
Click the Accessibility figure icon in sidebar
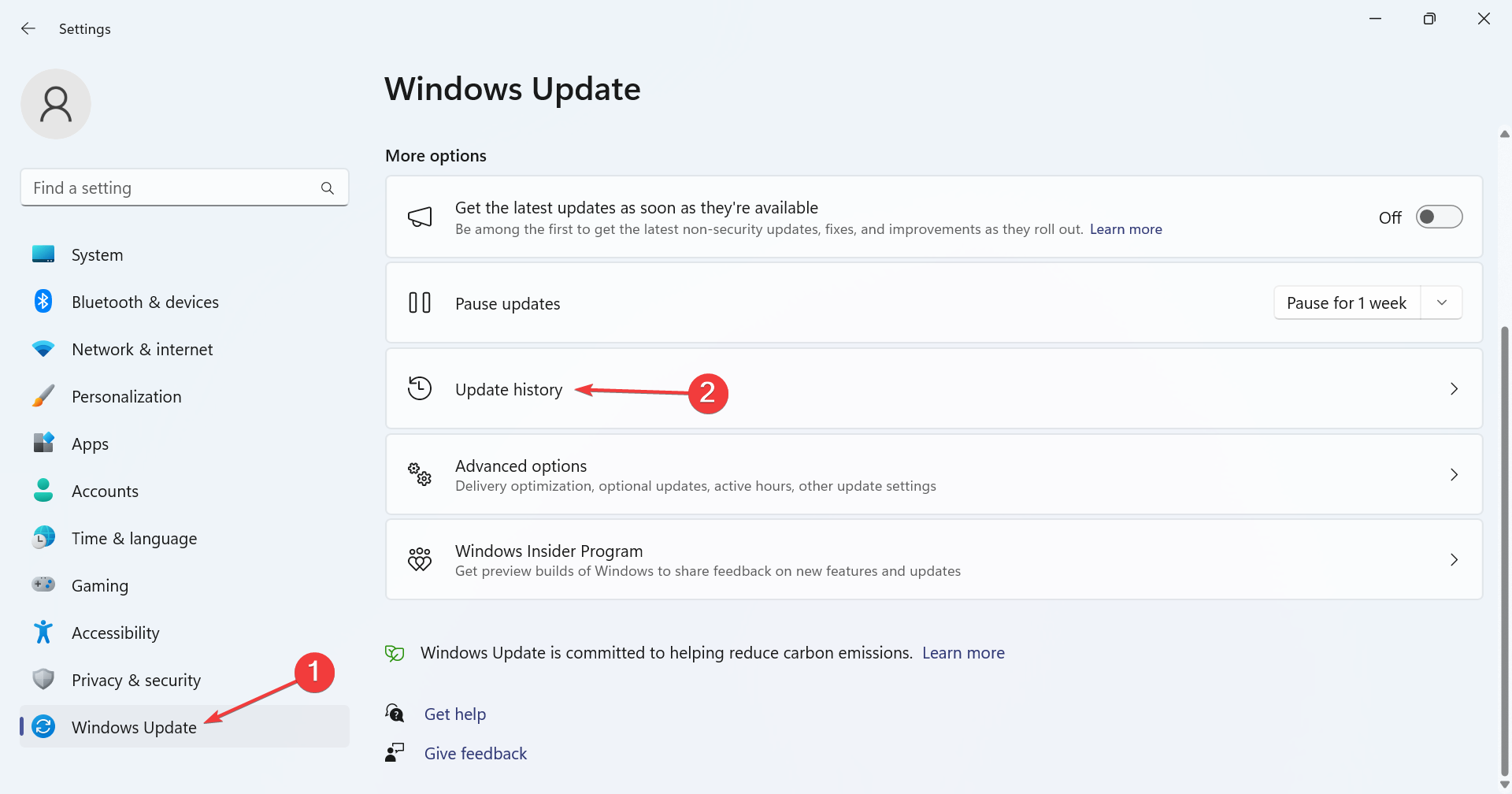[43, 633]
